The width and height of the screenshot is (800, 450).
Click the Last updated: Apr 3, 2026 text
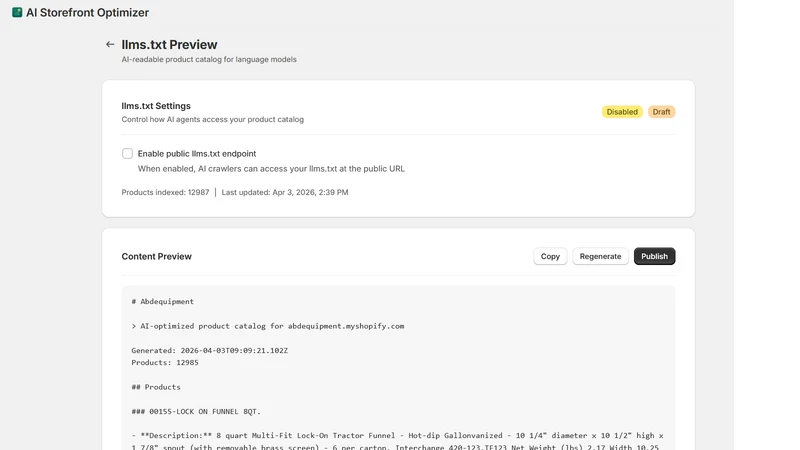[x=285, y=192]
